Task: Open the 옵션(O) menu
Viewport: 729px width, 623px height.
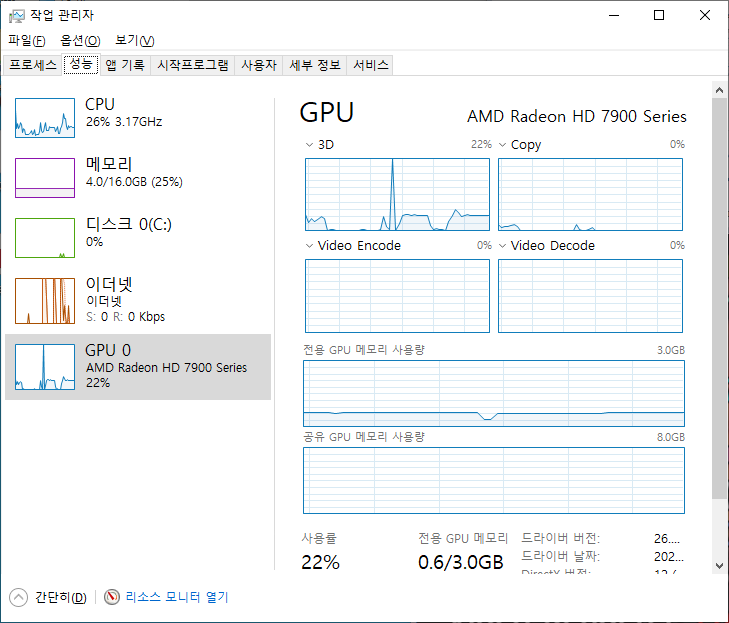Action: 80,41
